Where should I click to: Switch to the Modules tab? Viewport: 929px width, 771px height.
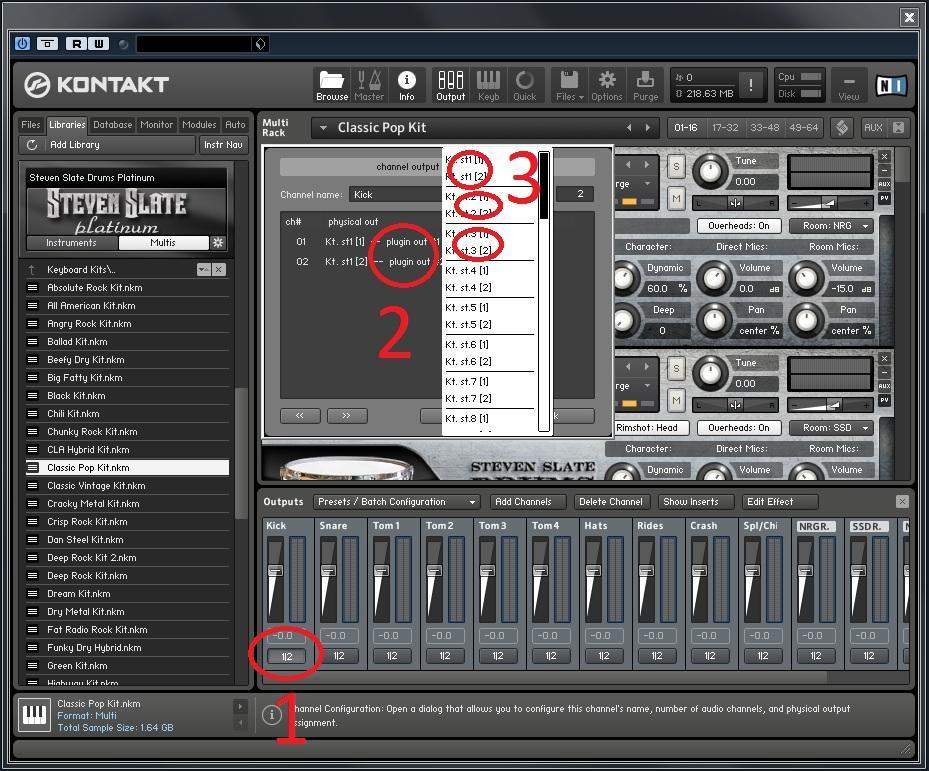(199, 124)
